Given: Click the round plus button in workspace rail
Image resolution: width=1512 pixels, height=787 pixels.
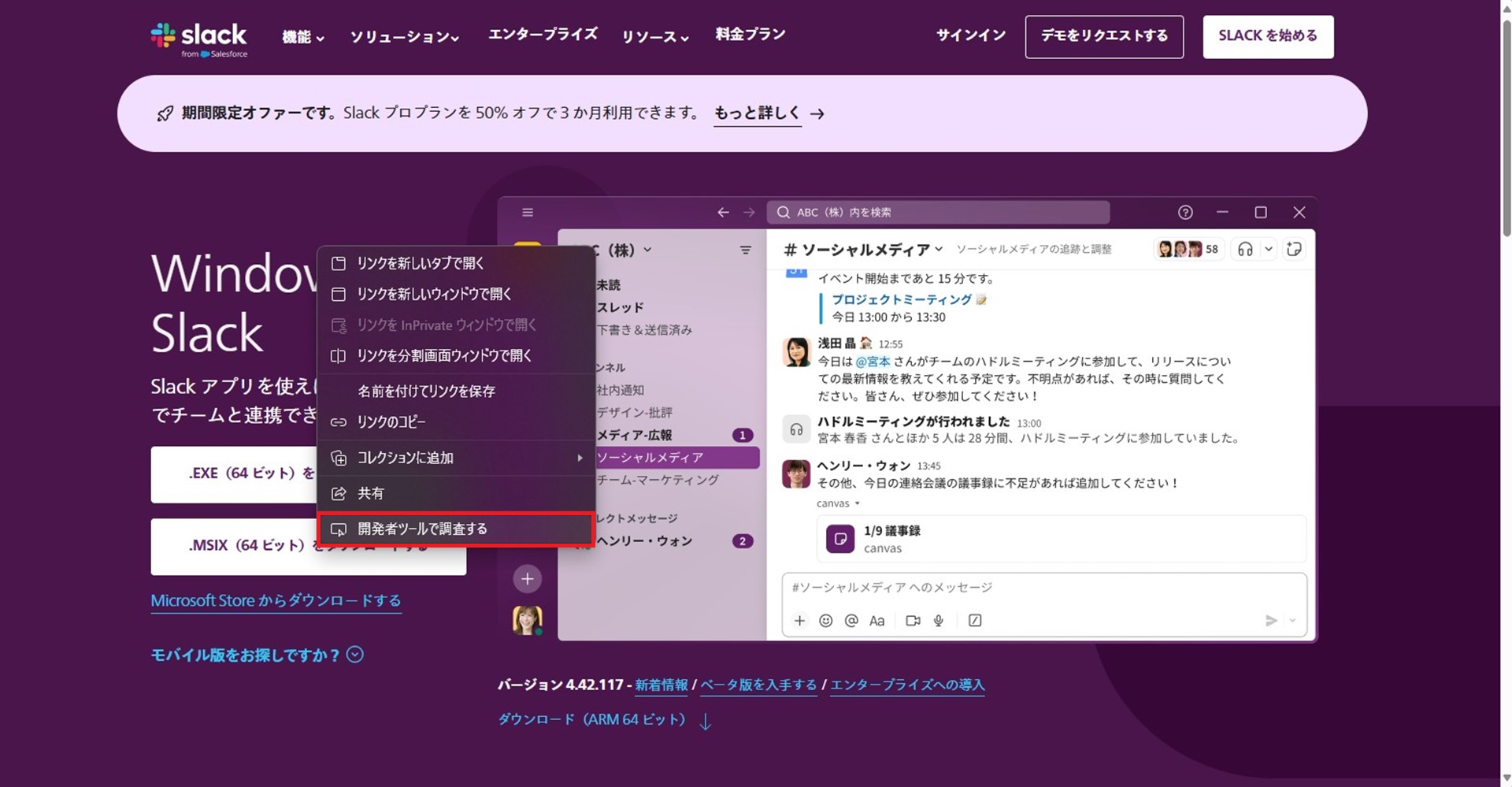Looking at the screenshot, I should pos(527,579).
